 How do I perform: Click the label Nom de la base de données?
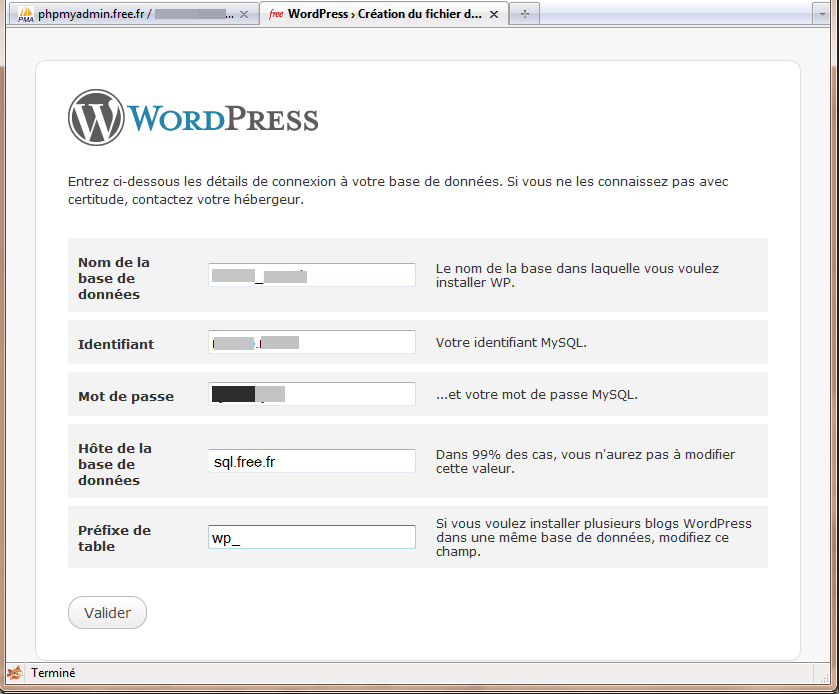(x=114, y=278)
